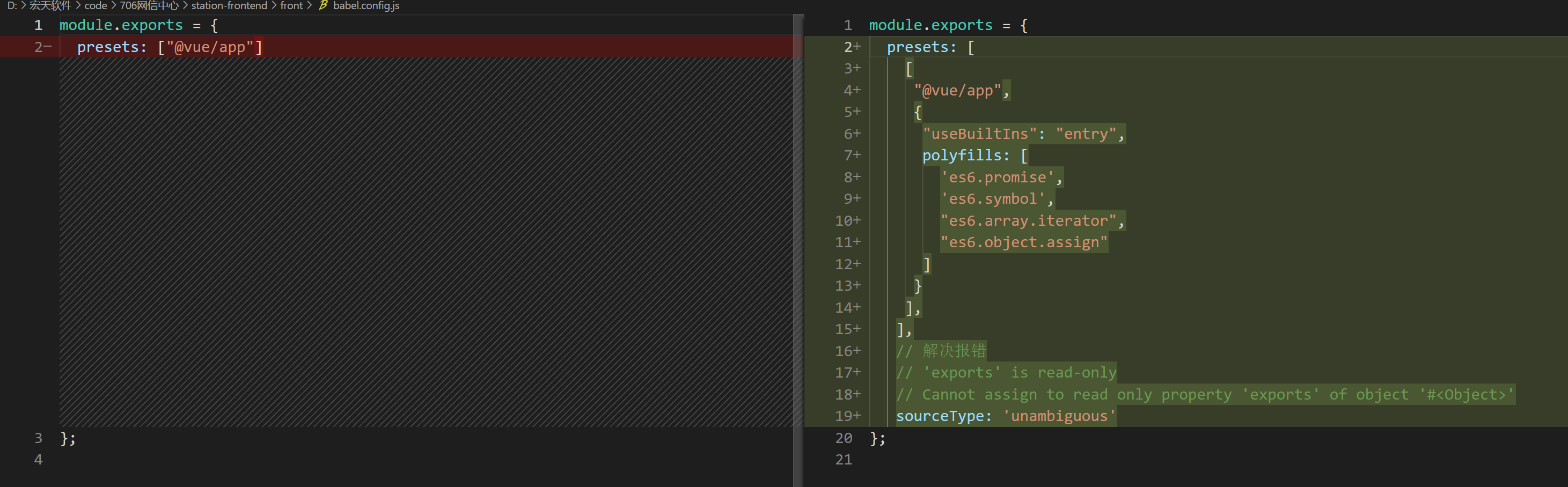Viewport: 1568px width, 487px height.
Task: Click the "es6.object.assign" entry
Action: point(1023,242)
